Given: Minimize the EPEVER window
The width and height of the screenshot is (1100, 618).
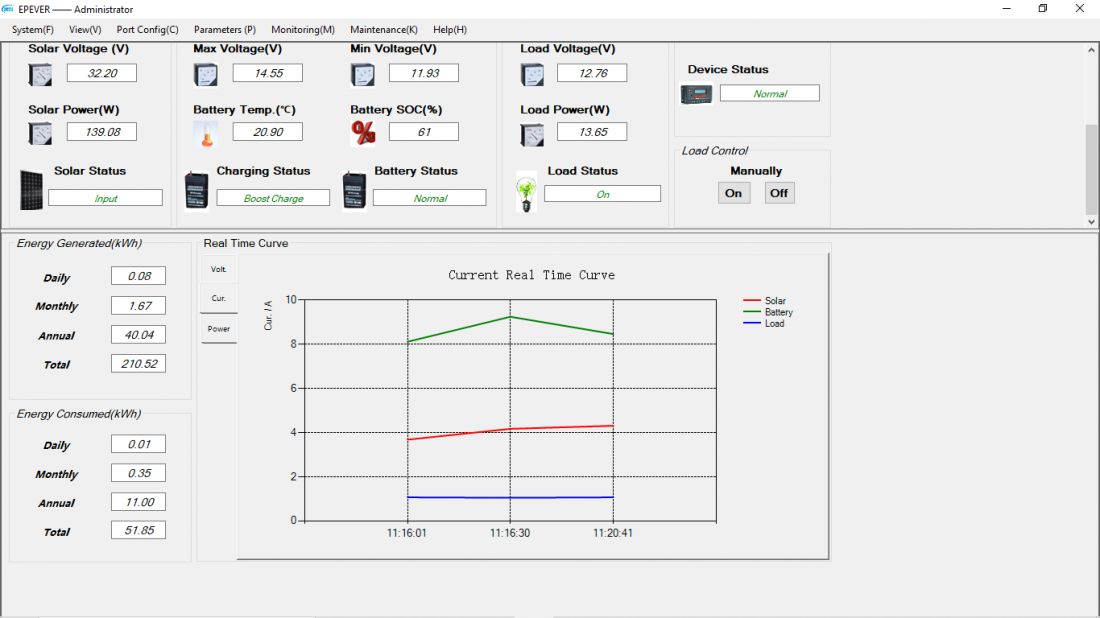Looking at the screenshot, I should pos(1007,8).
